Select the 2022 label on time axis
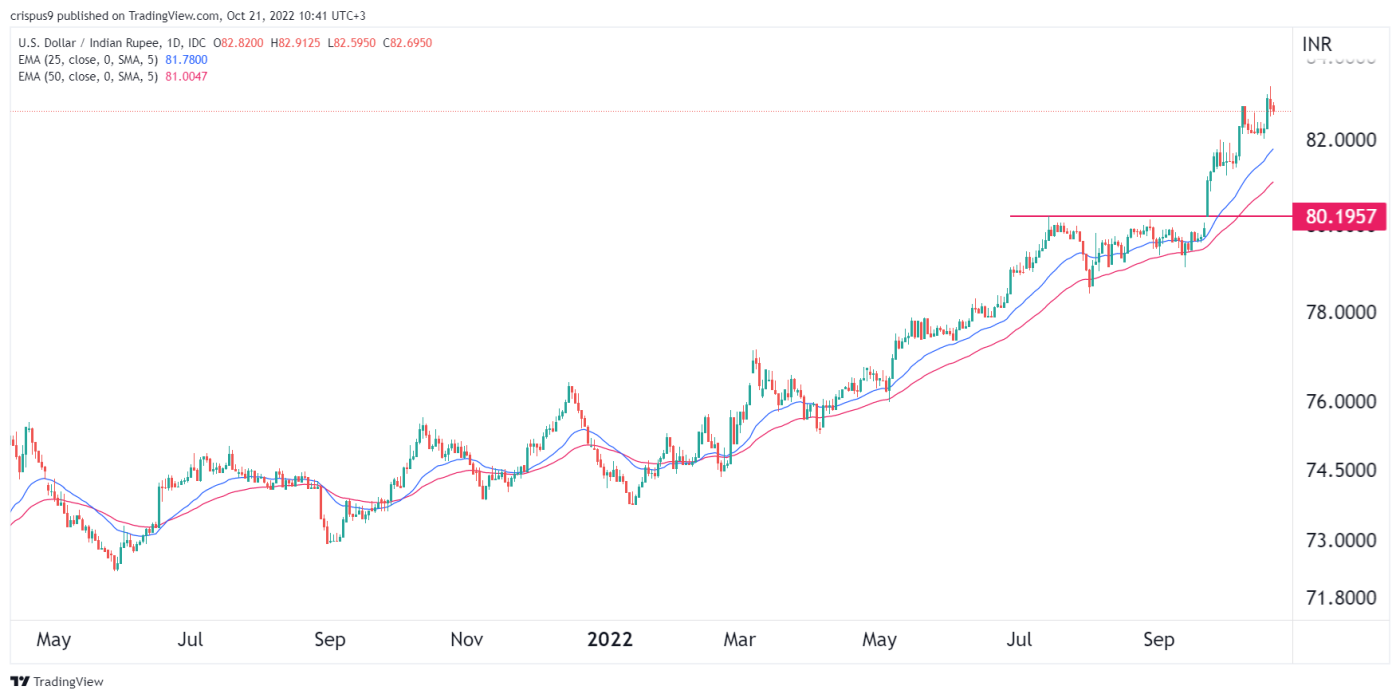This screenshot has height=698, width=1400. pyautogui.click(x=609, y=639)
